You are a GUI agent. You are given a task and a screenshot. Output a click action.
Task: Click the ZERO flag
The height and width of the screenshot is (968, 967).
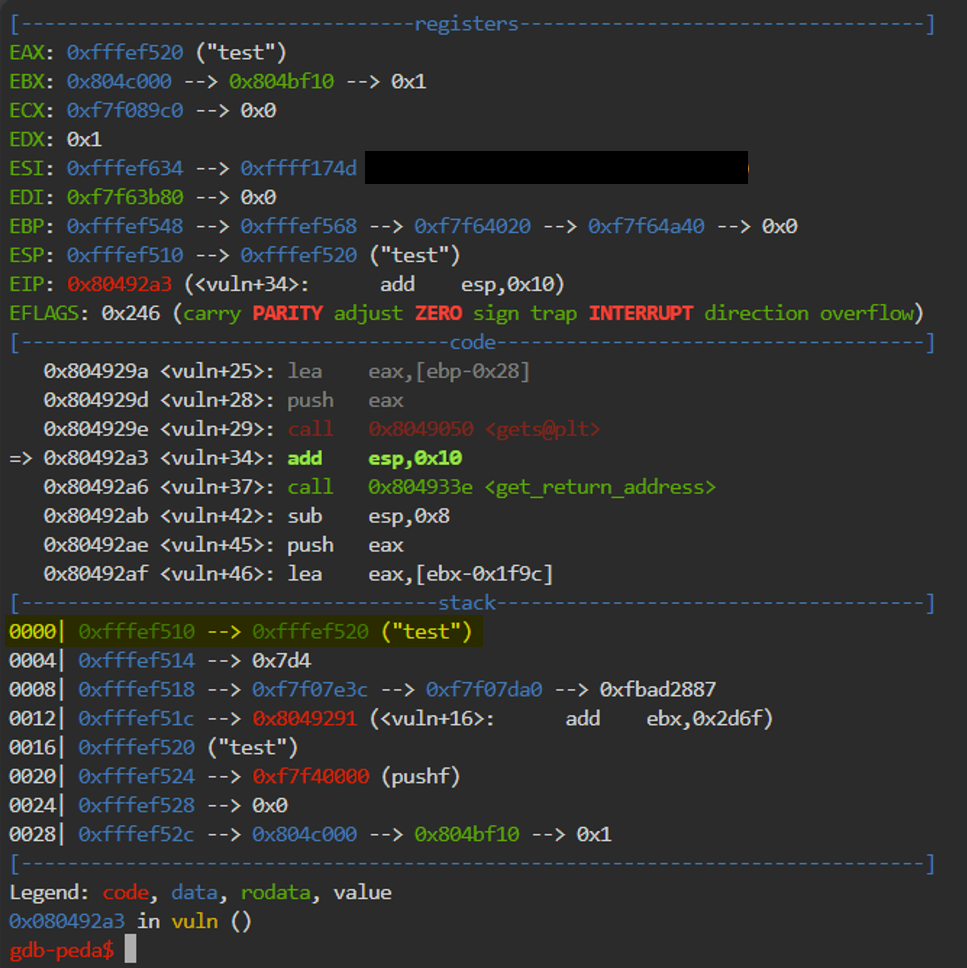coord(438,313)
